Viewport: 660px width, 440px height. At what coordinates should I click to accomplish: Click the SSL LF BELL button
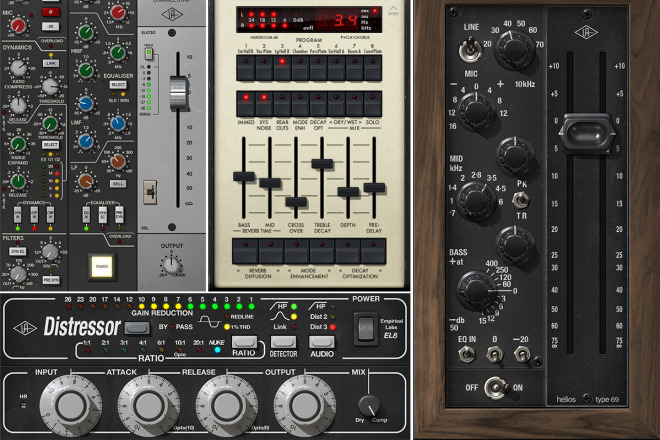pyautogui.click(x=118, y=184)
